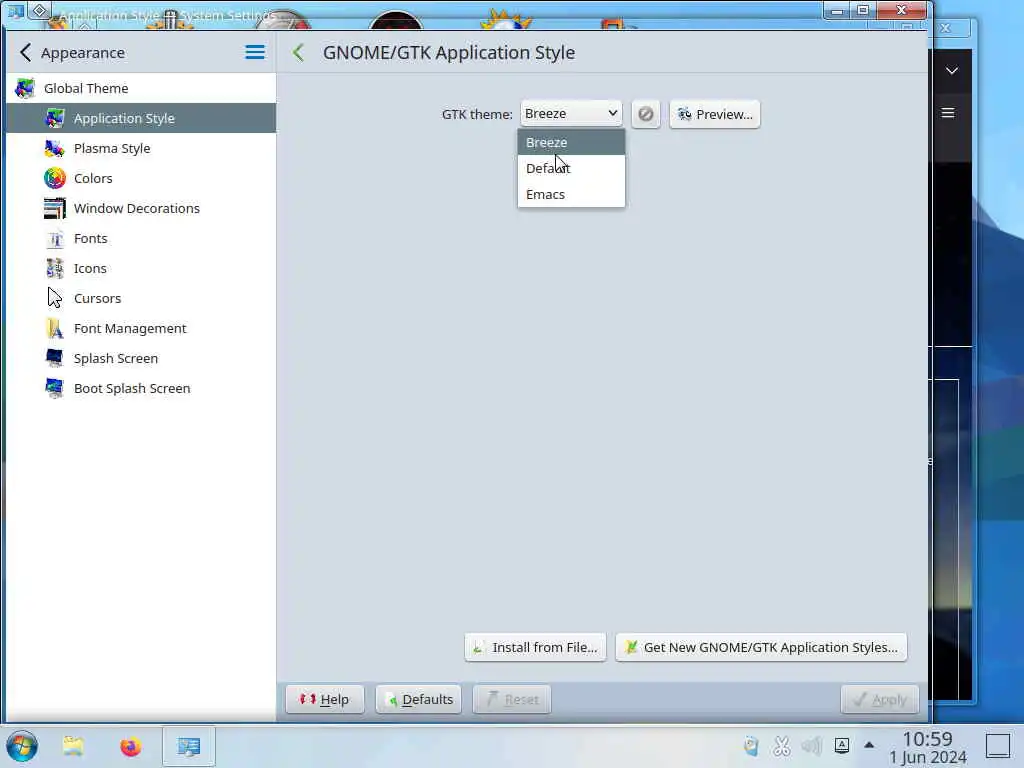Open the window menu icon in the title bar
Screen dimensions: 1024x768
16,11
